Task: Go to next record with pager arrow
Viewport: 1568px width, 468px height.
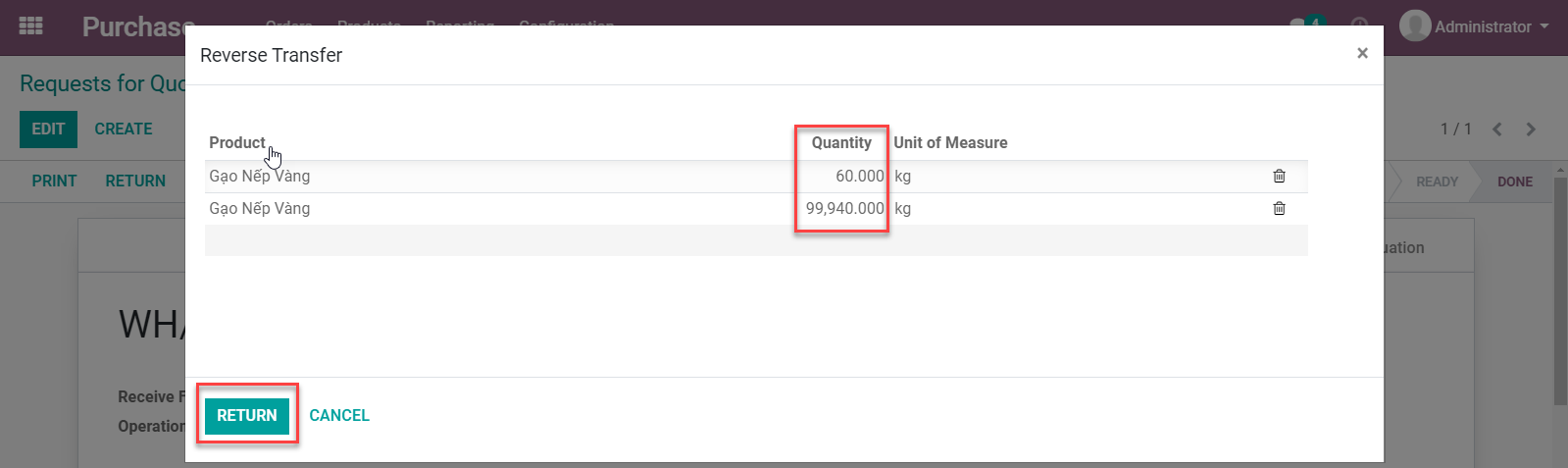Action: [1531, 130]
